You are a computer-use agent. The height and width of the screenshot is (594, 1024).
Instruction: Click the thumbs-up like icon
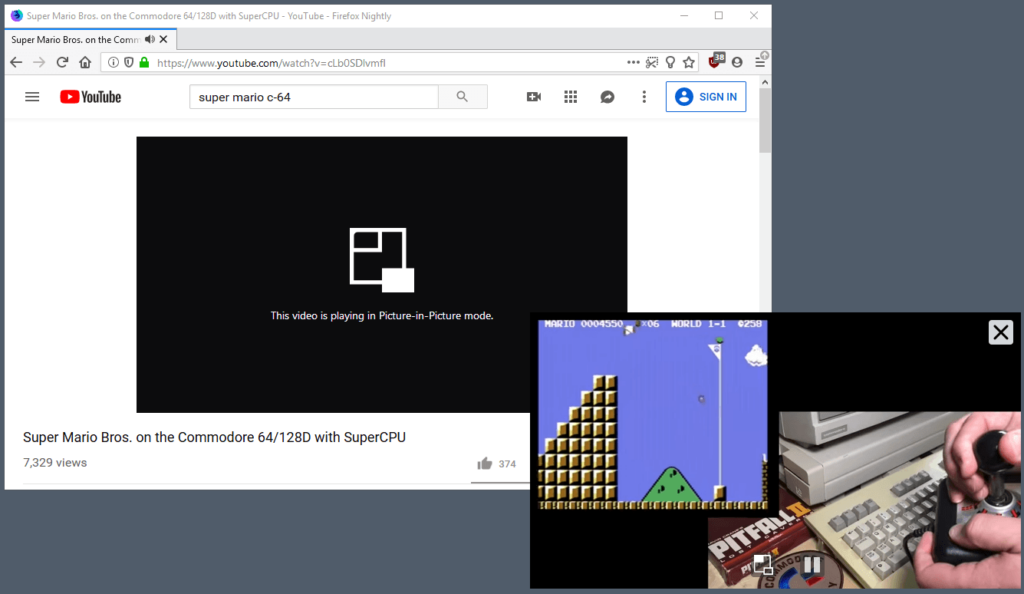485,463
